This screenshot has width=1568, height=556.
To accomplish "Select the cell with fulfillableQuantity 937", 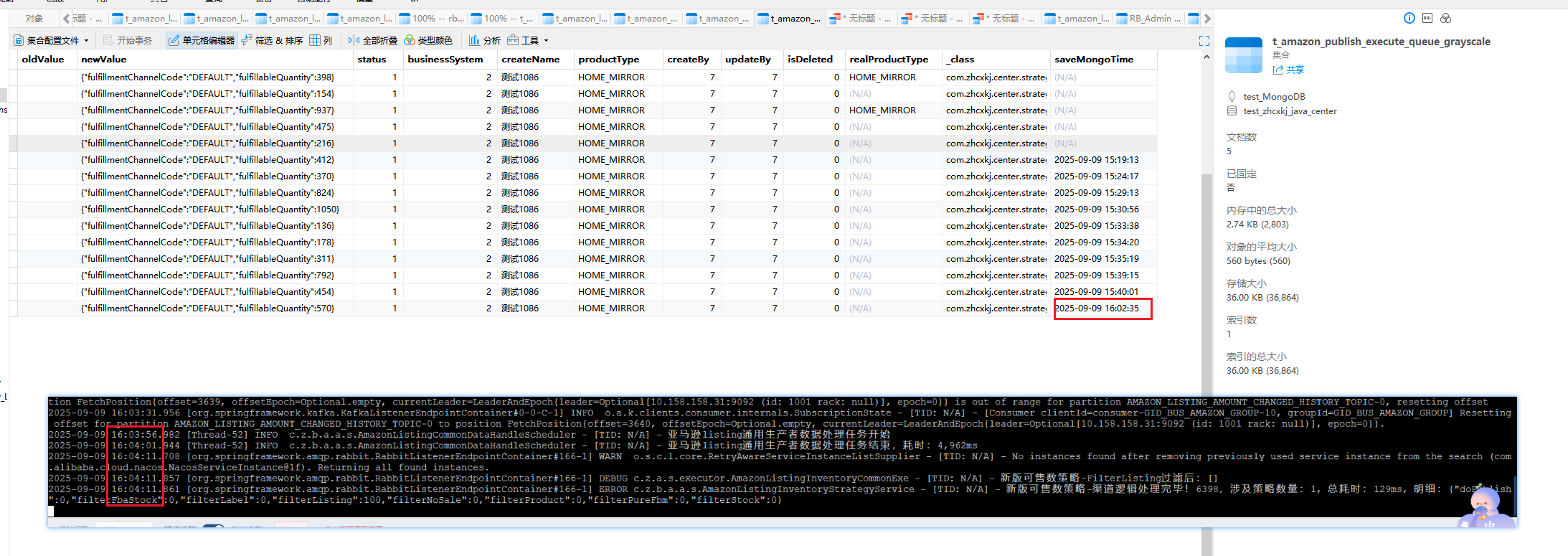I will 214,110.
